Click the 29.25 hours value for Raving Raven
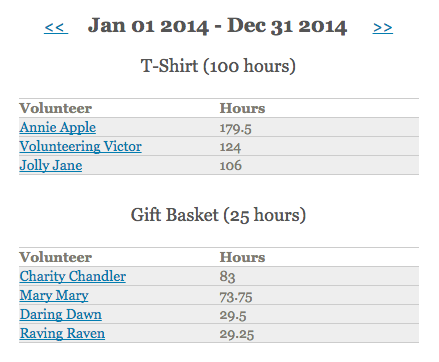The image size is (439, 362). [x=237, y=334]
